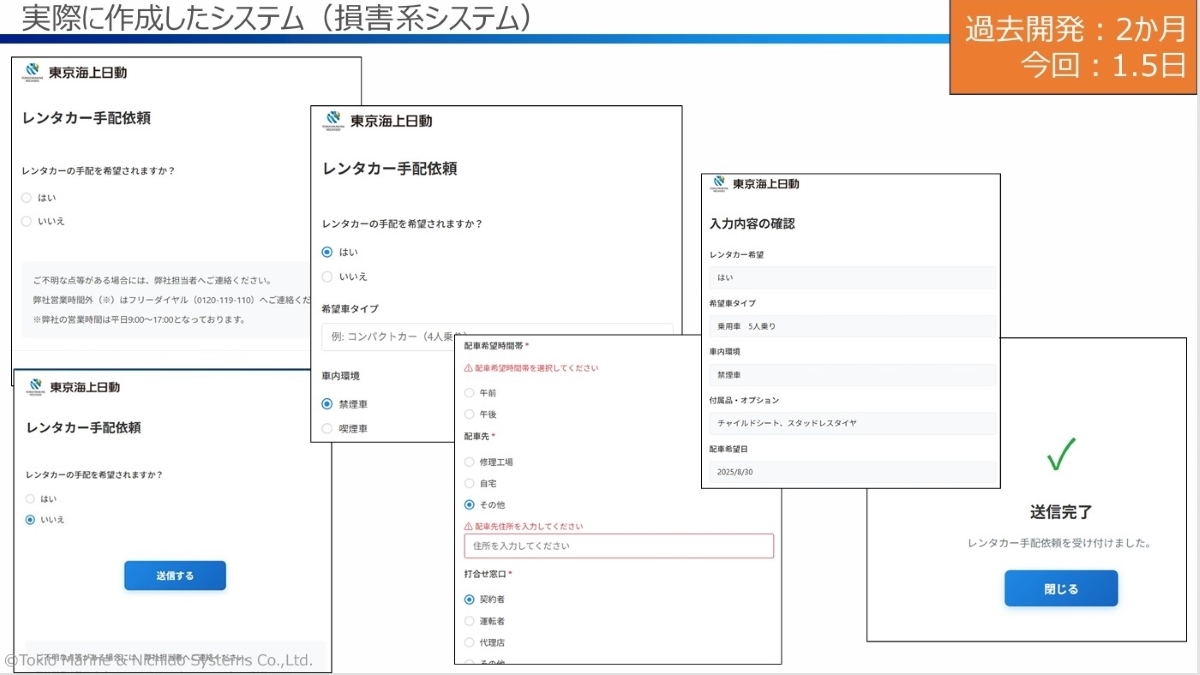Click the 閉じる button on the 送信完了 screen
This screenshot has height=675, width=1200.
[x=1061, y=589]
